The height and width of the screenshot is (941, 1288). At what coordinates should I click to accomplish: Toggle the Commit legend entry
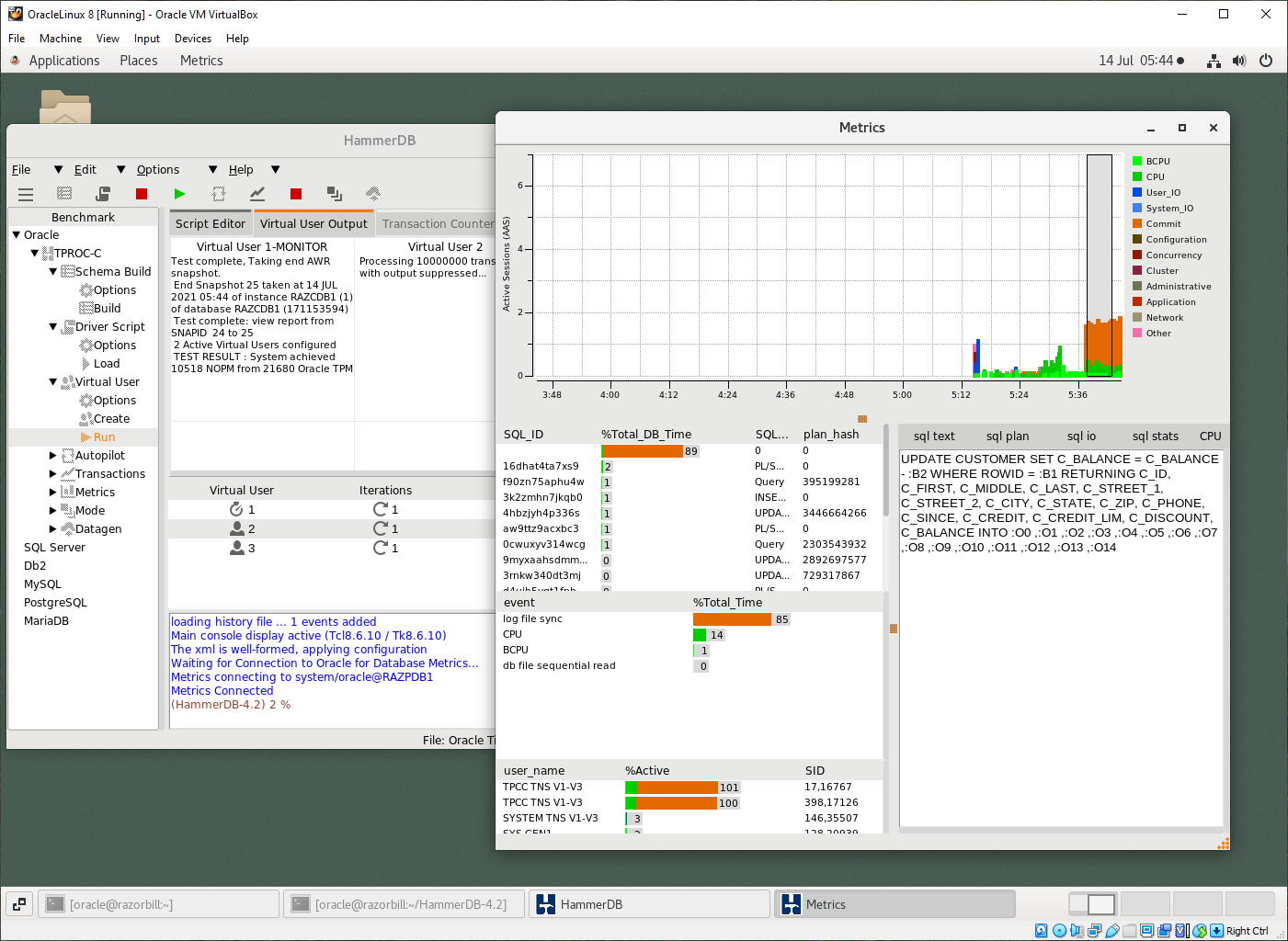click(x=1160, y=223)
